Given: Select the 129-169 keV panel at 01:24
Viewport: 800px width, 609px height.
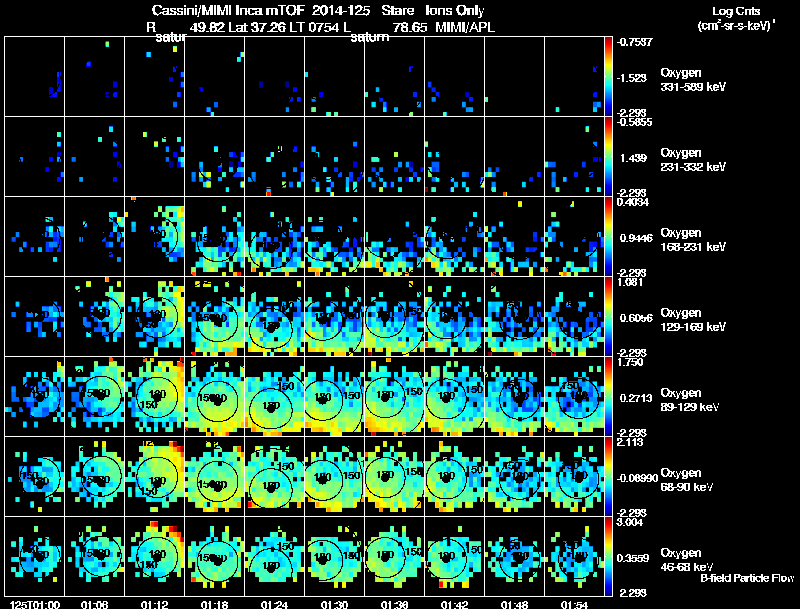Looking at the screenshot, I should 274,316.
